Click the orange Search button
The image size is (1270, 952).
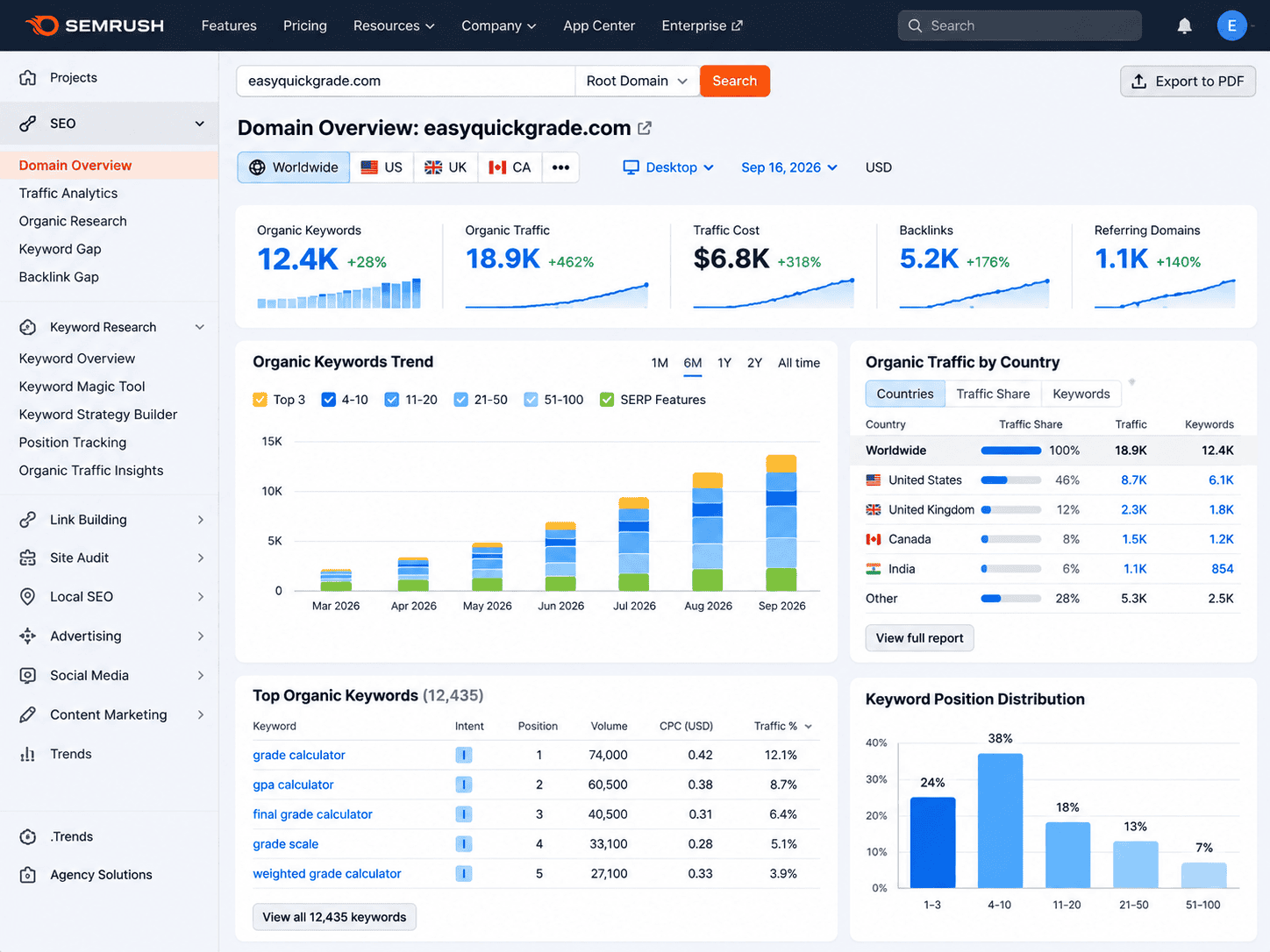click(735, 81)
